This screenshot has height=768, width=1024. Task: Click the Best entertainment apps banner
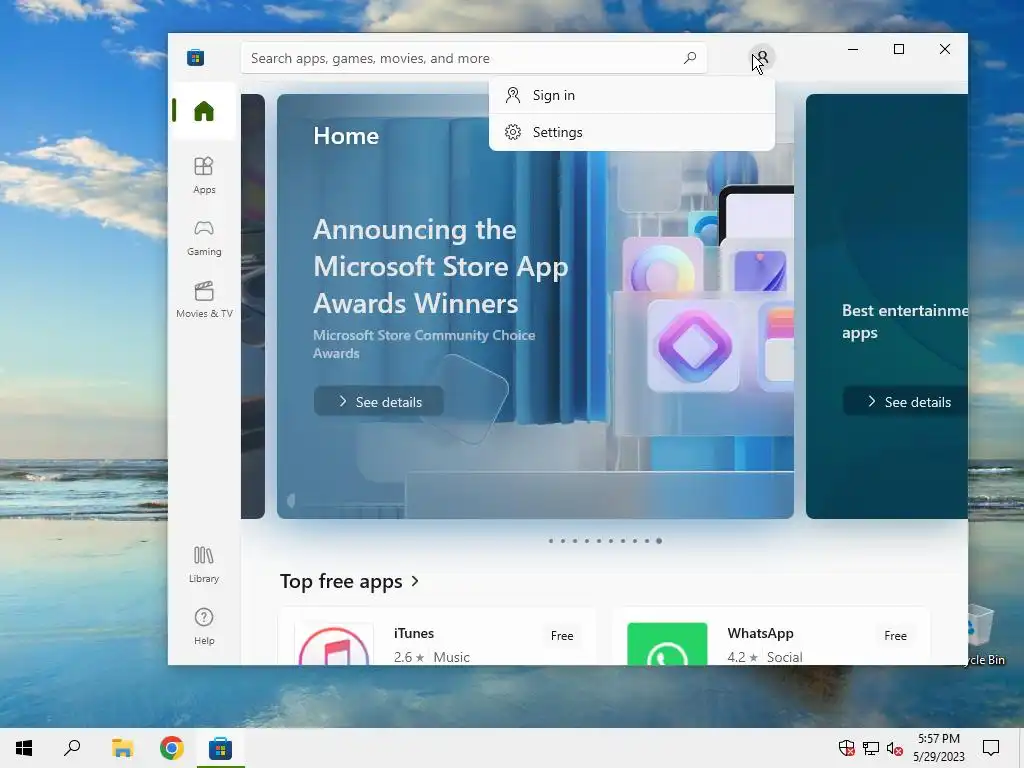(887, 307)
